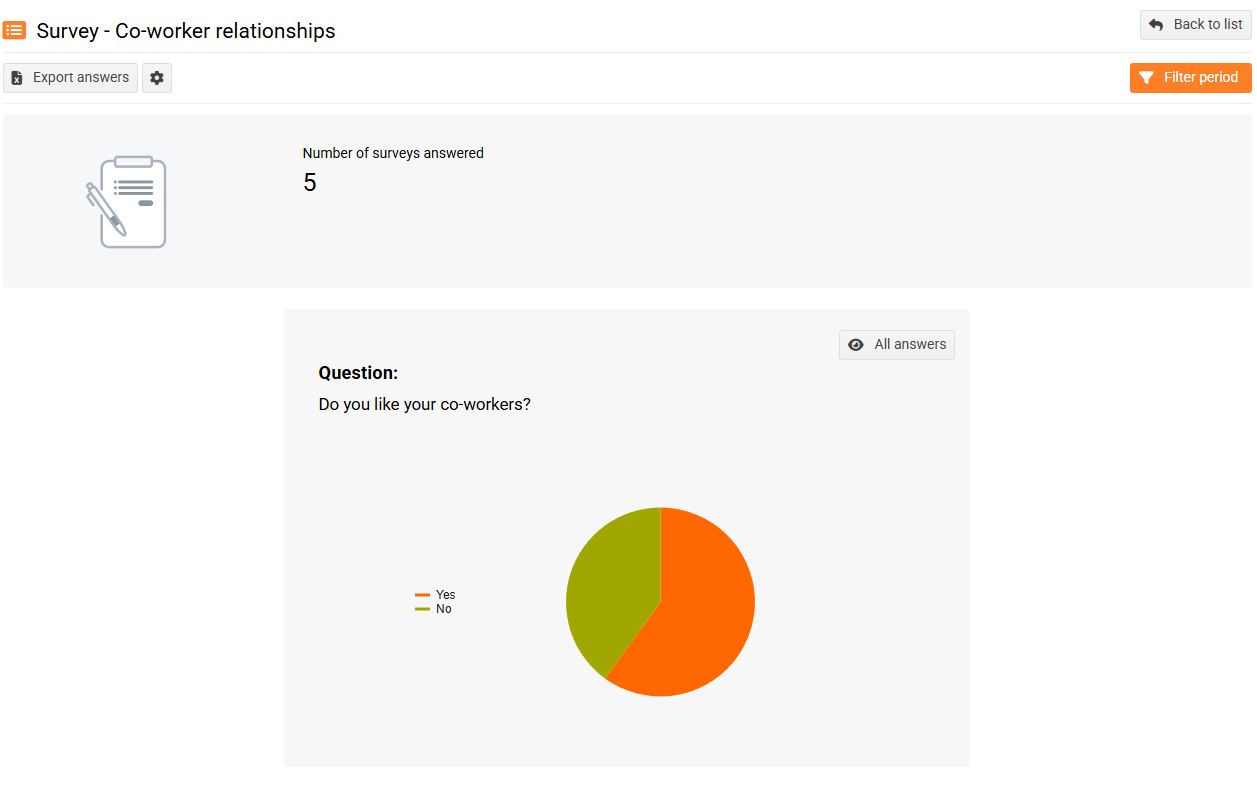Viewport: 1257px width, 787px height.
Task: Toggle the No series legend label
Action: tap(444, 609)
